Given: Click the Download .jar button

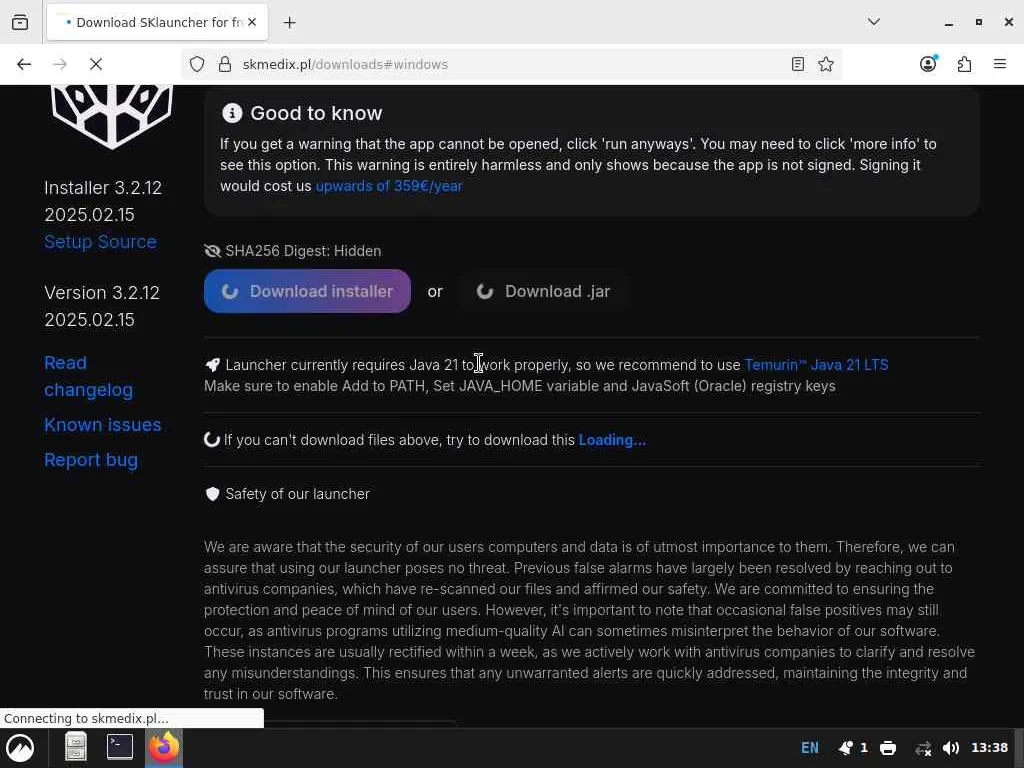Looking at the screenshot, I should (543, 291).
